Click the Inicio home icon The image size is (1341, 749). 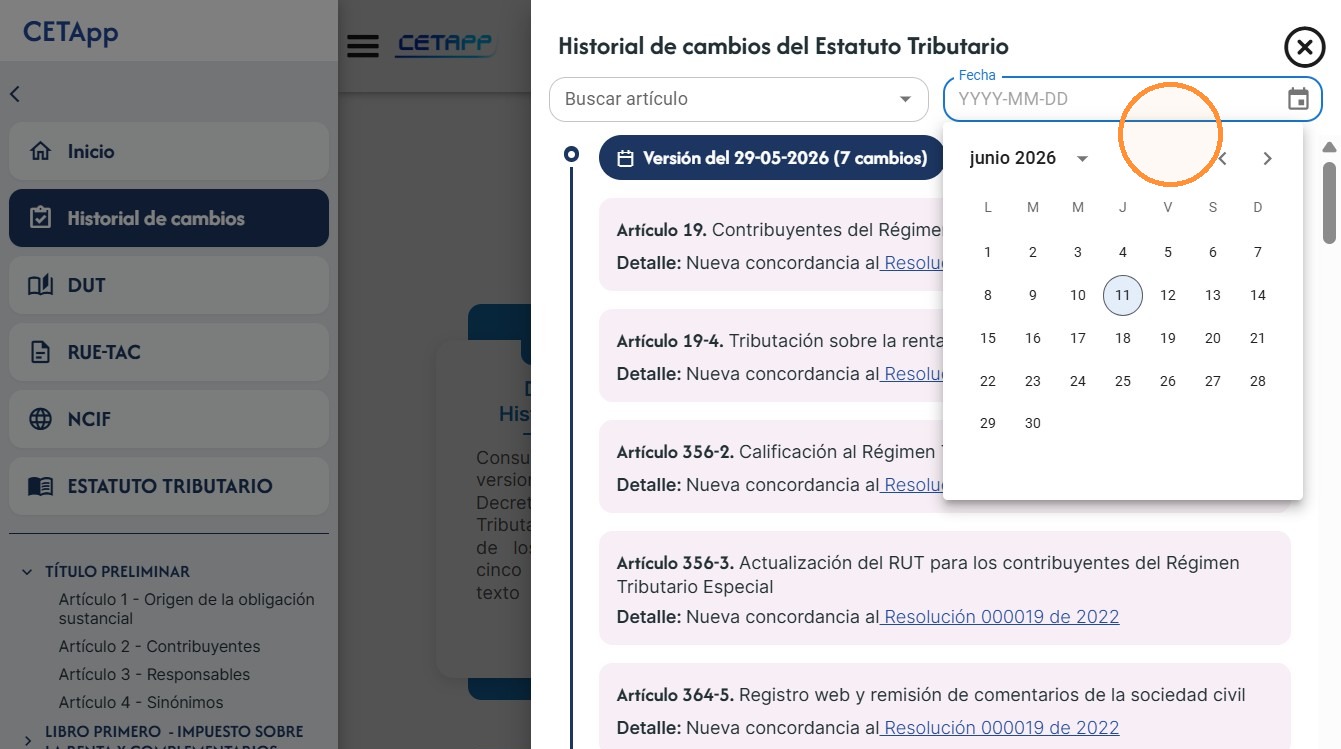[41, 152]
